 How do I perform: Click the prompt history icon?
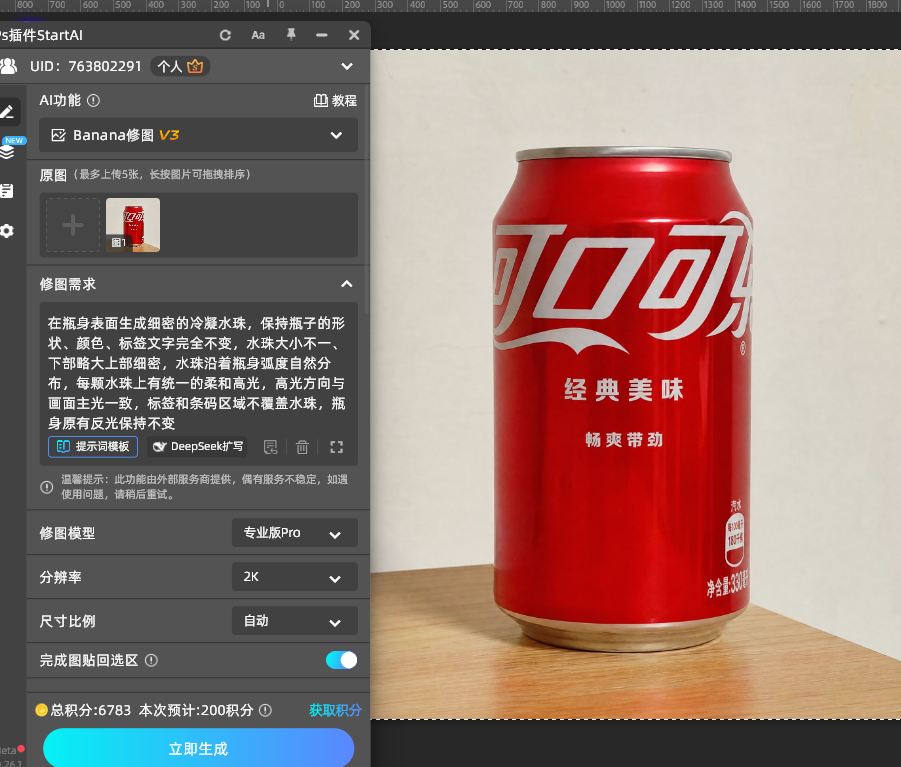(x=271, y=447)
